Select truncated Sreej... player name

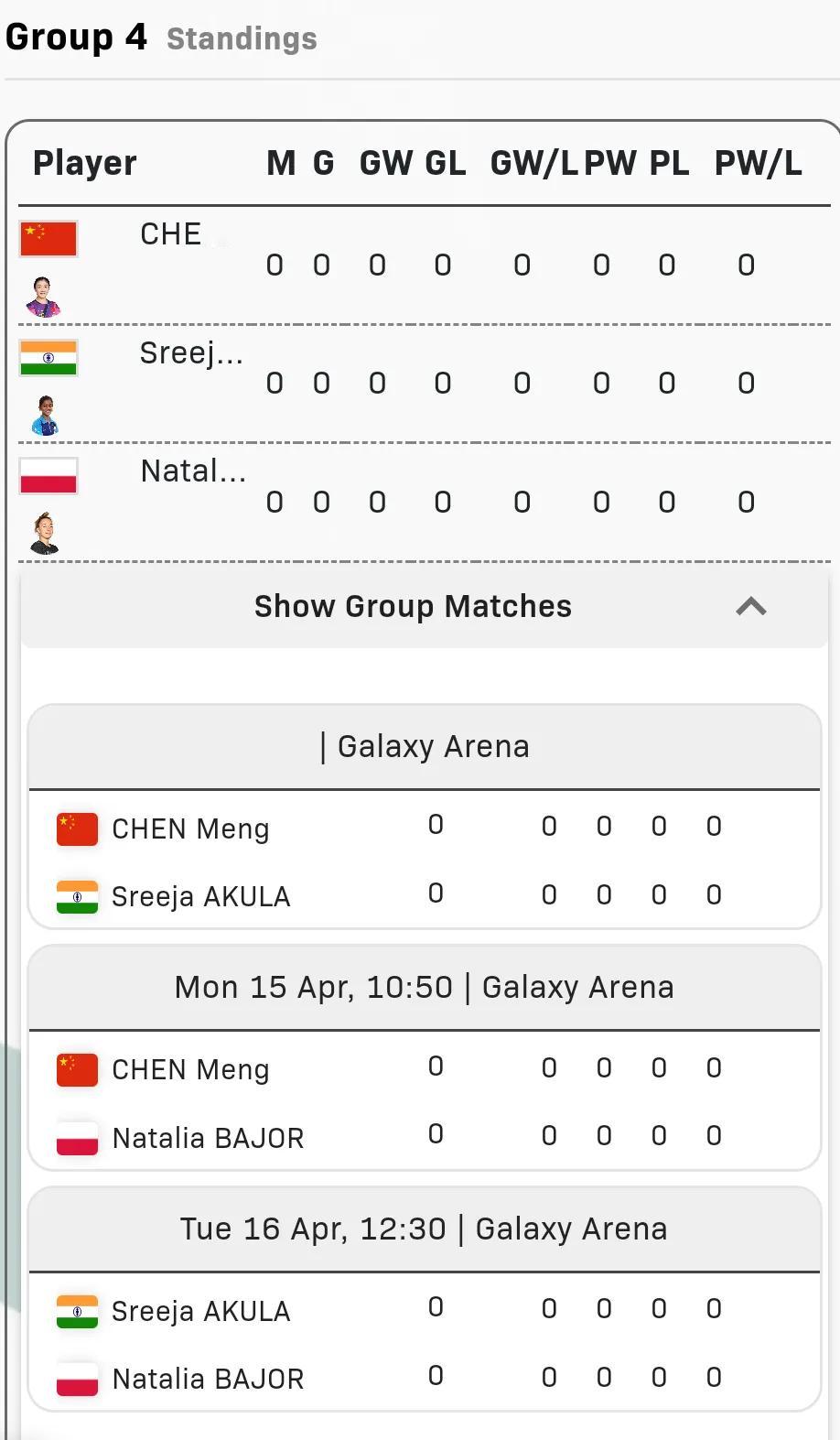[191, 352]
